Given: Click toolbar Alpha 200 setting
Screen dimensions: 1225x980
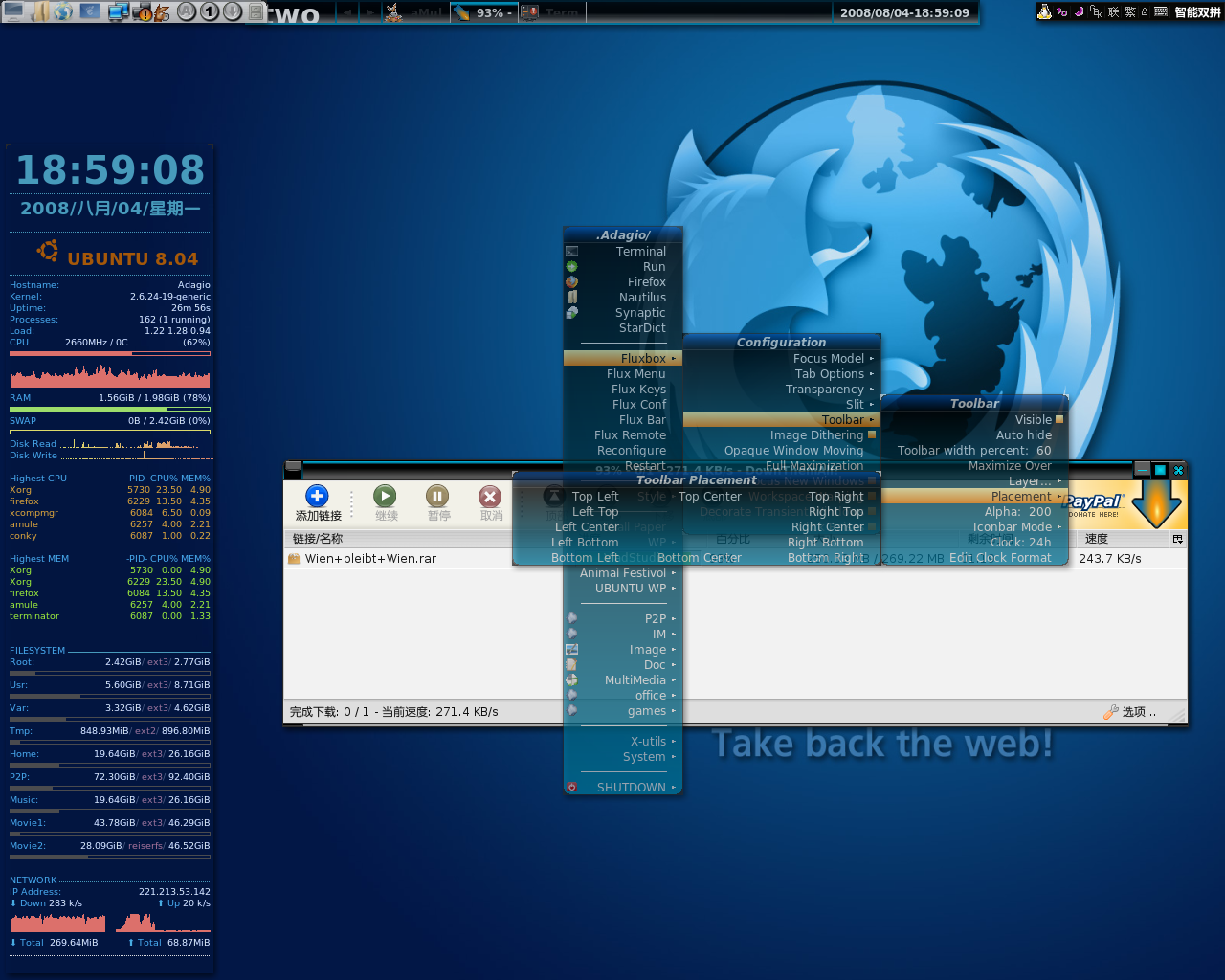Looking at the screenshot, I should pos(974,511).
